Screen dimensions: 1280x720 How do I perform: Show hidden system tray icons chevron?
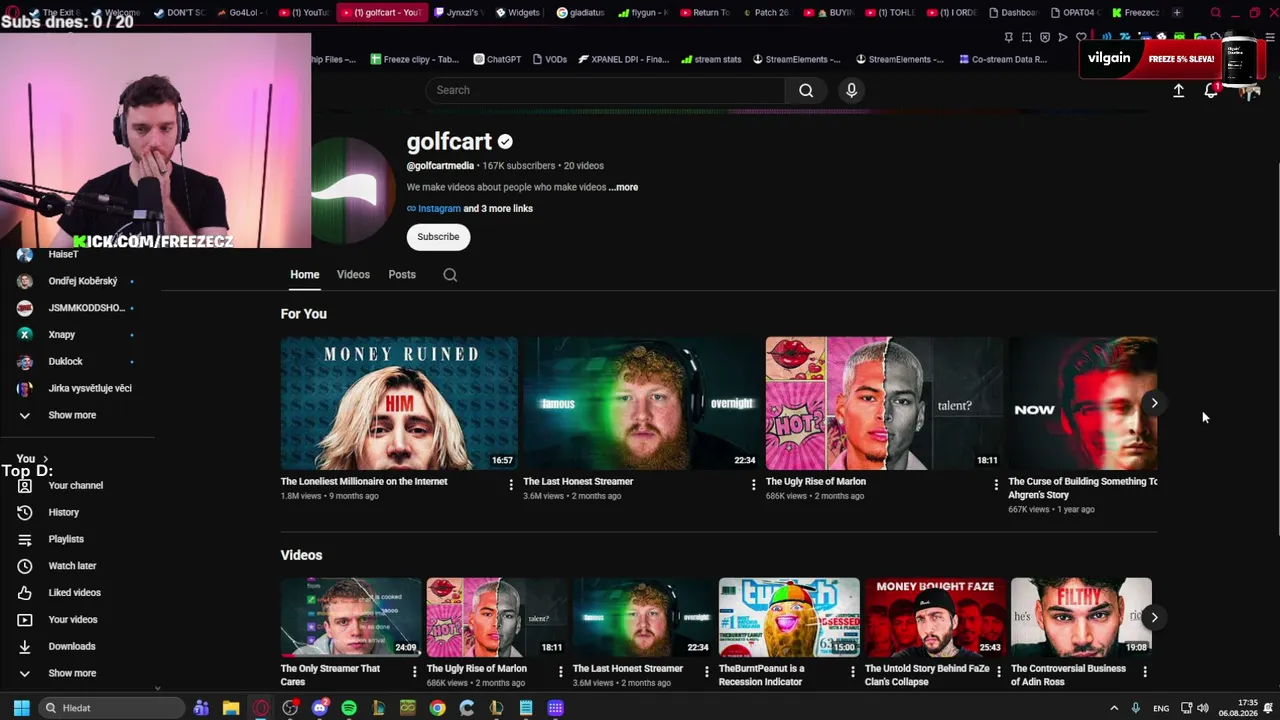(x=1114, y=708)
